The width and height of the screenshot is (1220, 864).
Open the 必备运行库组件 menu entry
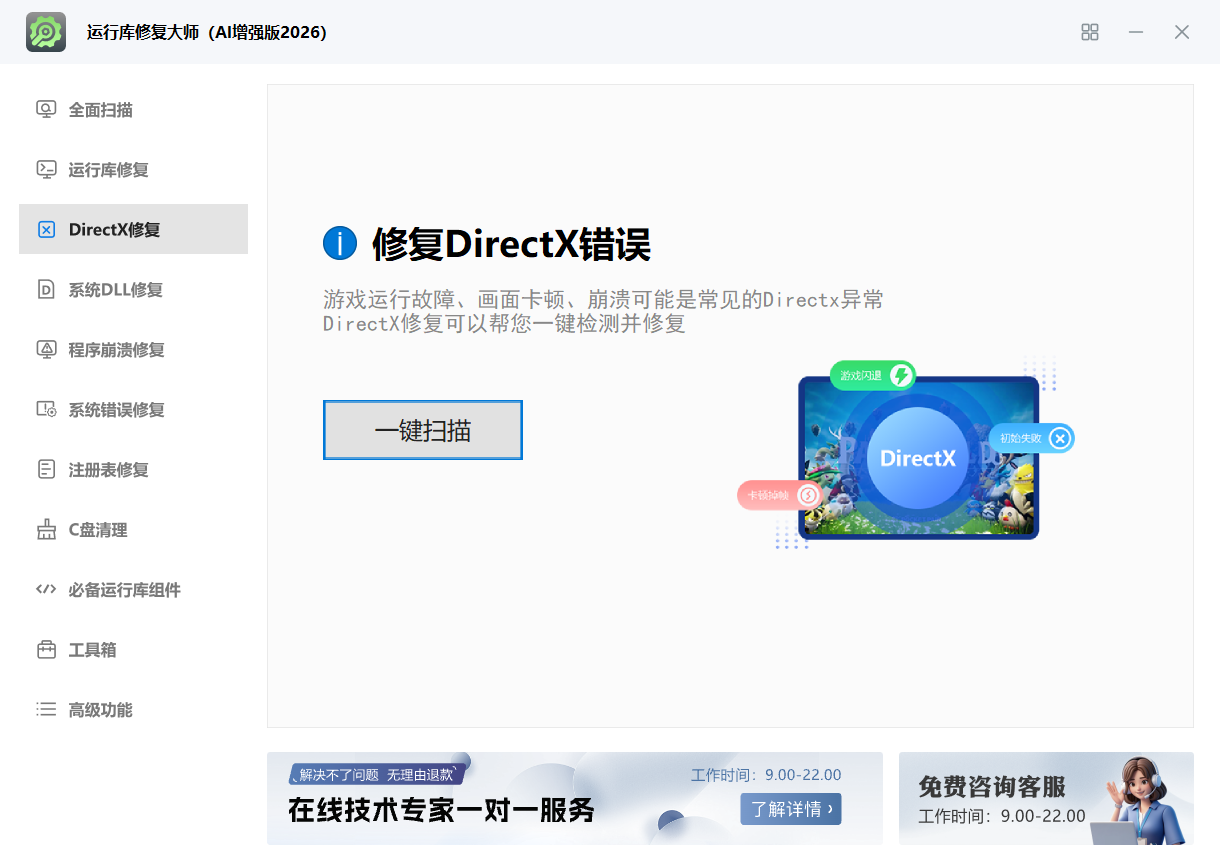point(124,590)
